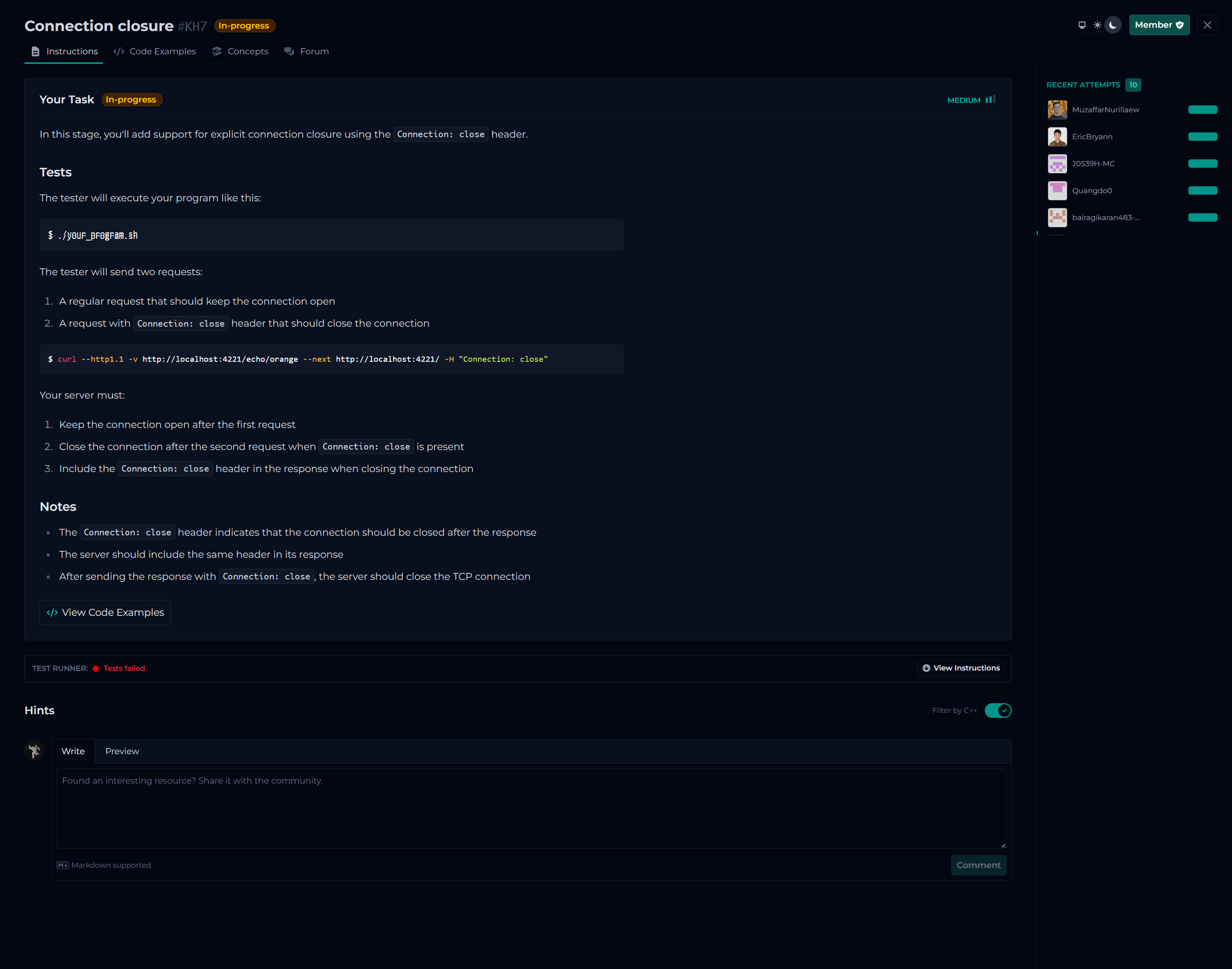The image size is (1232, 969).
Task: Switch to system theme monitor icon
Action: tap(1082, 25)
